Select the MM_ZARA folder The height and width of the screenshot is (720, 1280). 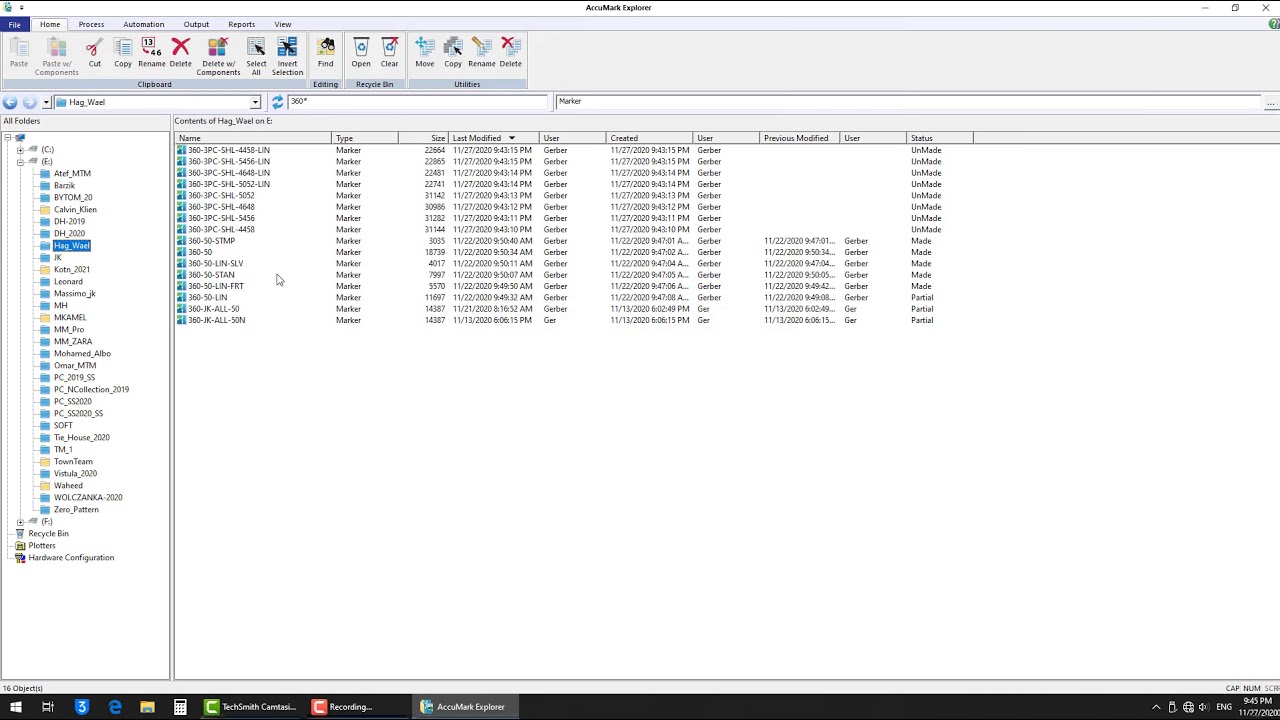73,342
